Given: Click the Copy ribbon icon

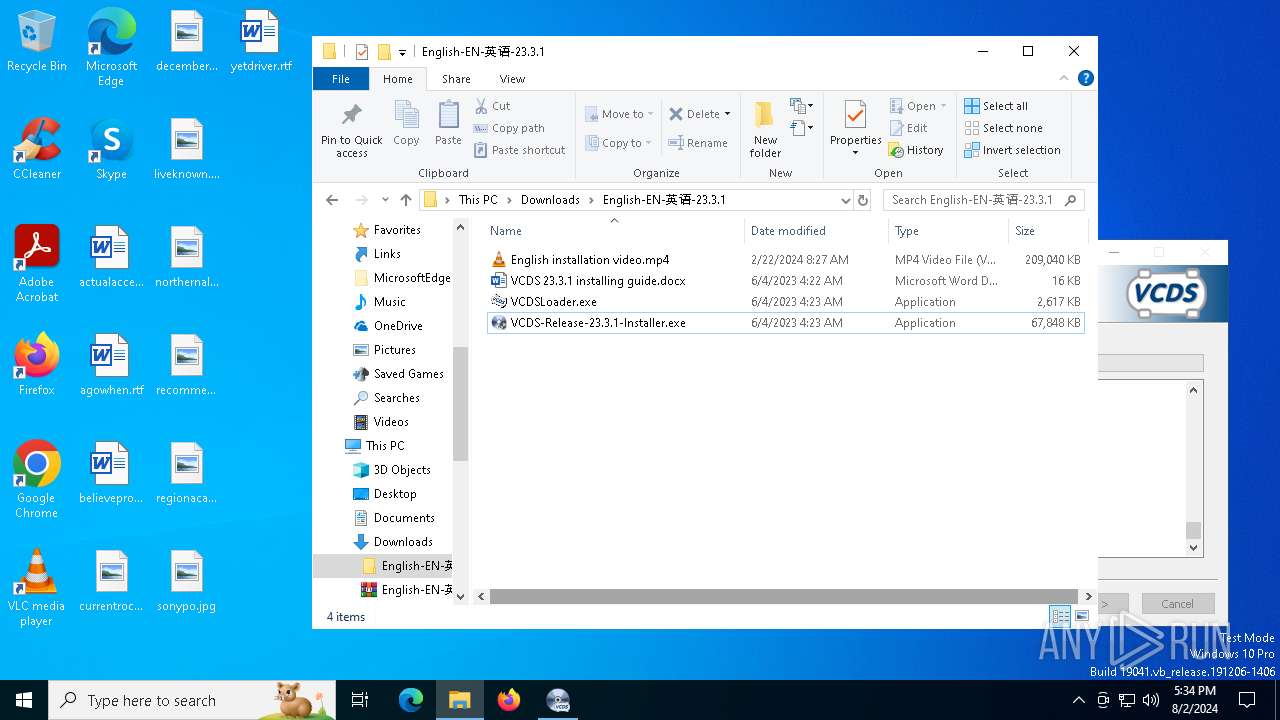Looking at the screenshot, I should click(406, 124).
